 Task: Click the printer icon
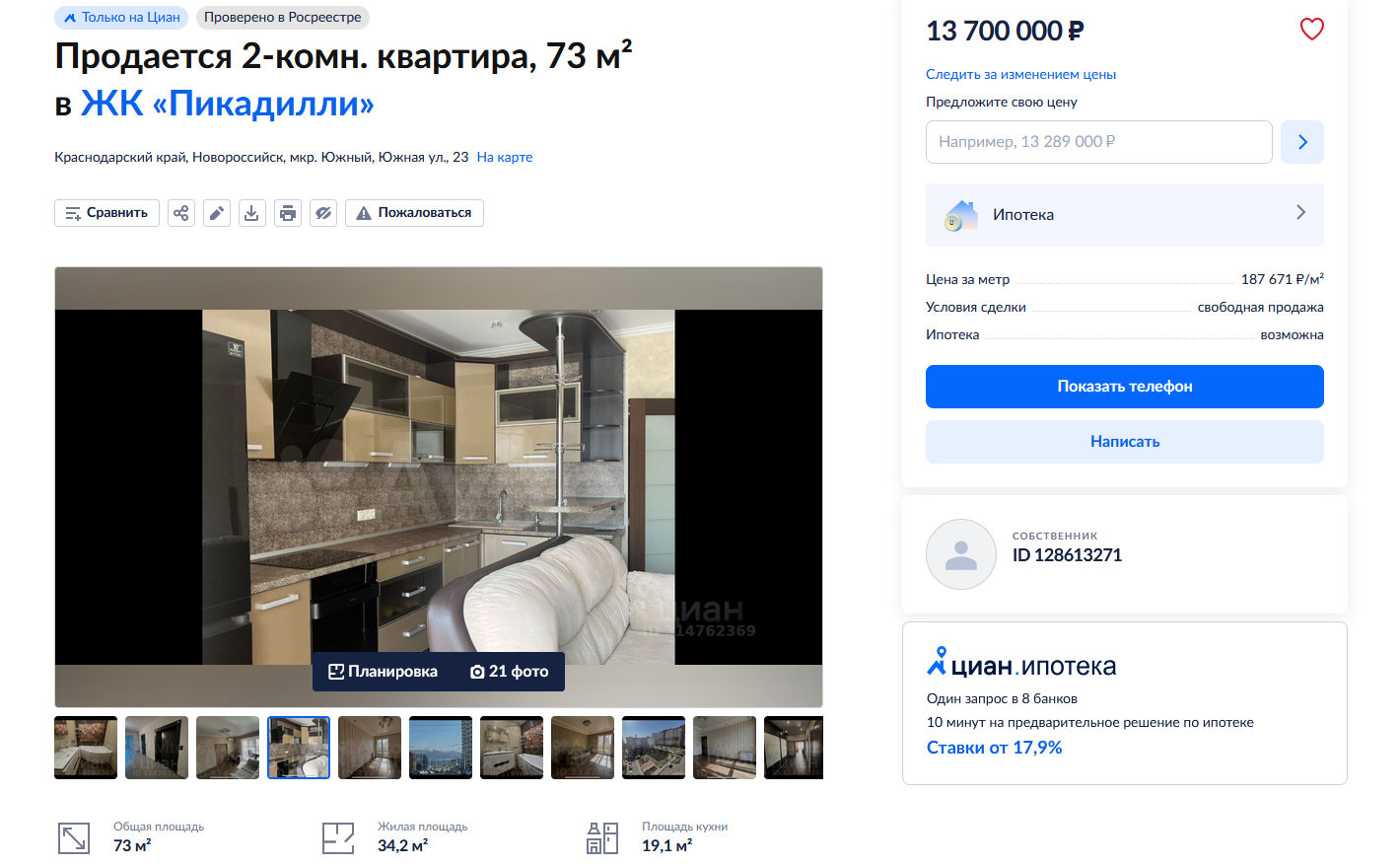point(288,213)
